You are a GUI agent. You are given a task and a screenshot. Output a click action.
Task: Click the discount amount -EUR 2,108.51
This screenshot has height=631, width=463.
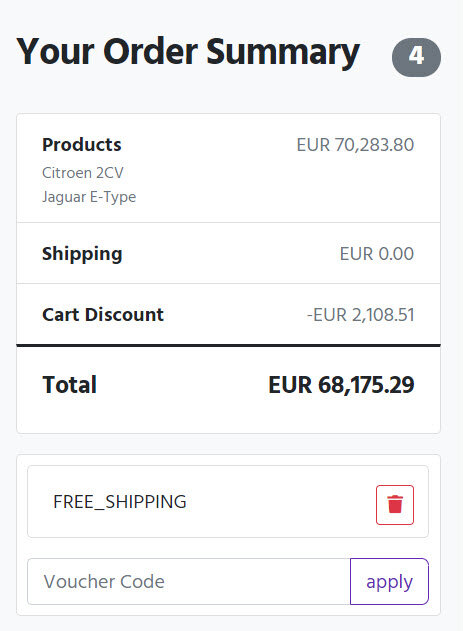360,315
